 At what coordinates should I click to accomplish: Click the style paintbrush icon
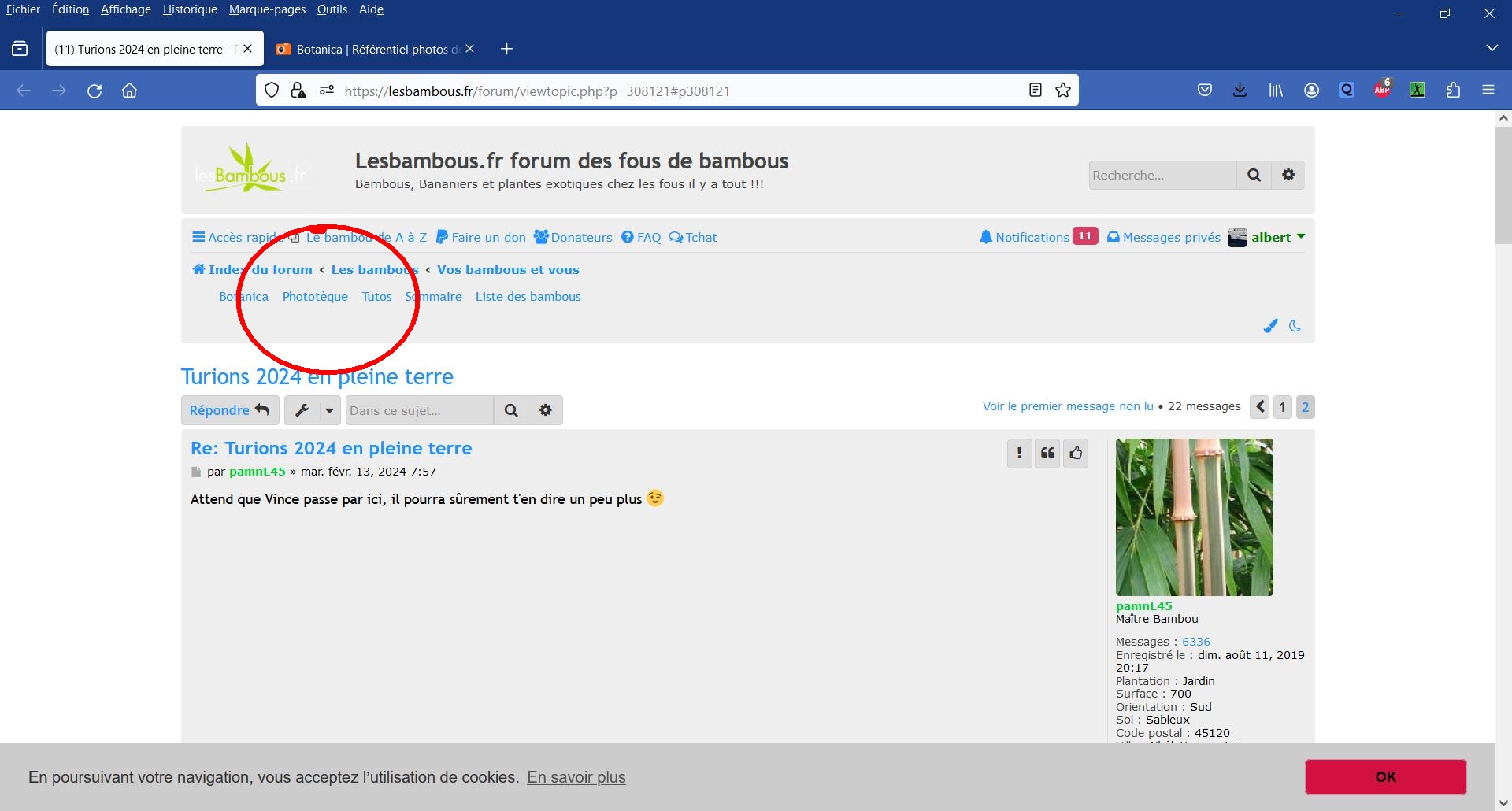tap(1270, 325)
